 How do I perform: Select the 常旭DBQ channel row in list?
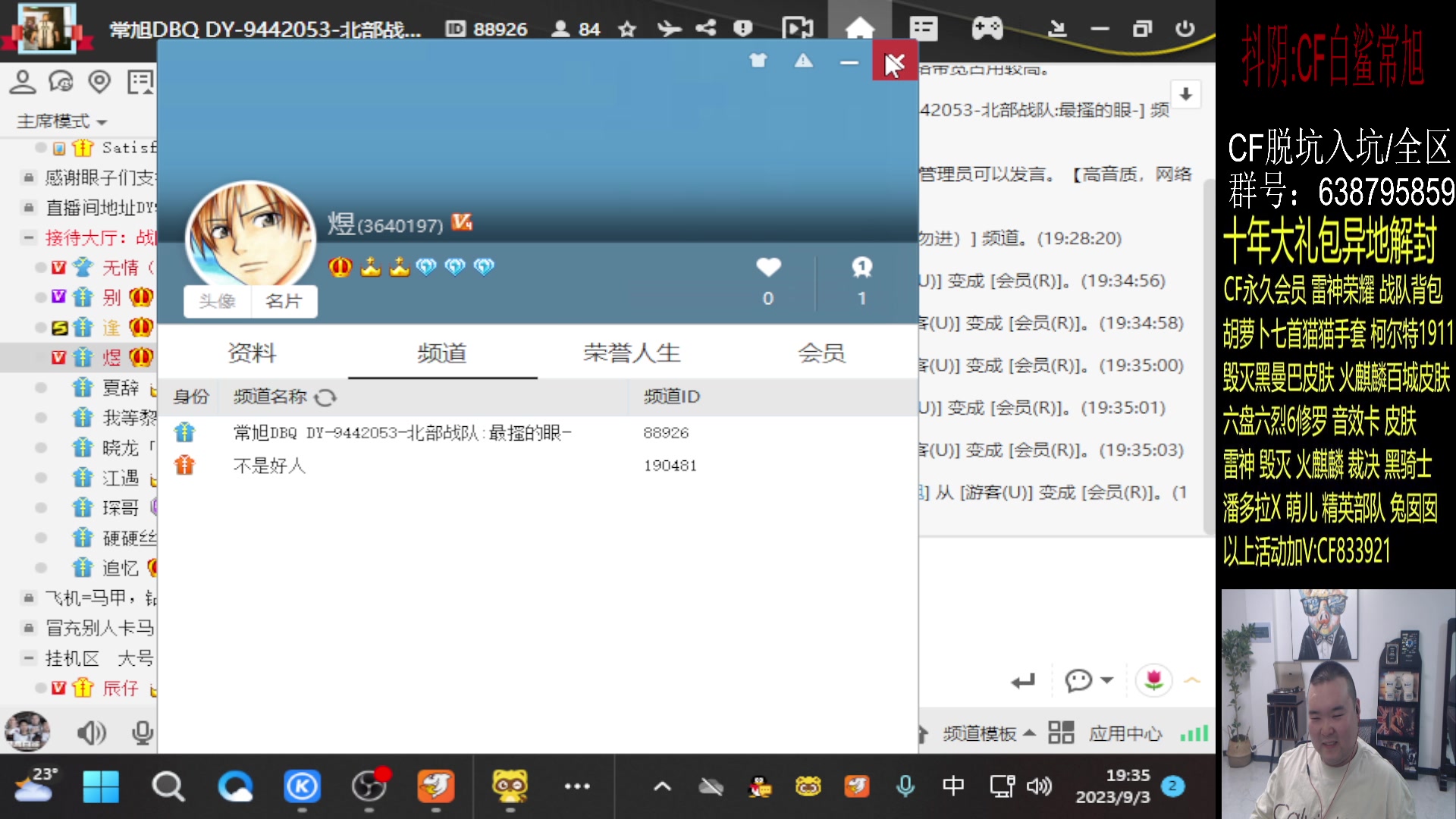click(x=538, y=432)
